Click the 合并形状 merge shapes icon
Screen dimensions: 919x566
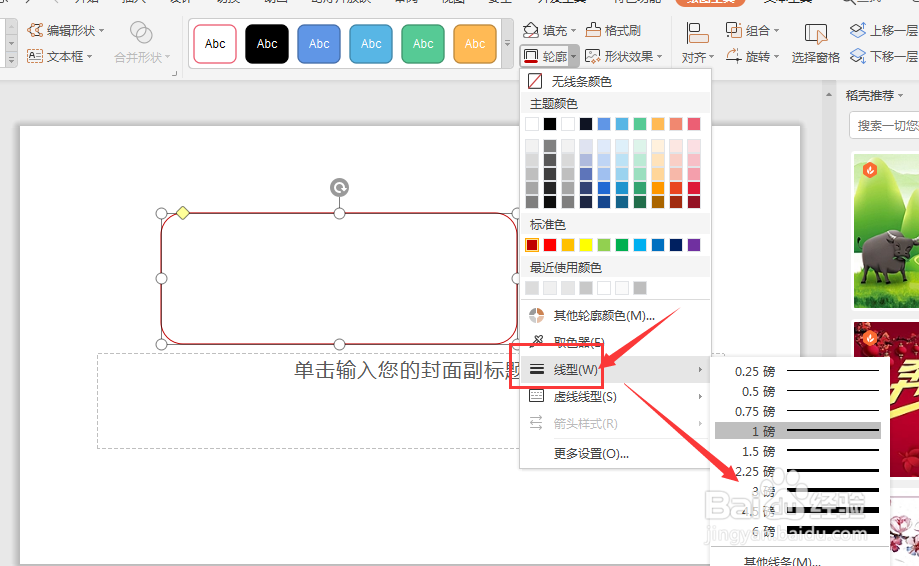pyautogui.click(x=141, y=33)
